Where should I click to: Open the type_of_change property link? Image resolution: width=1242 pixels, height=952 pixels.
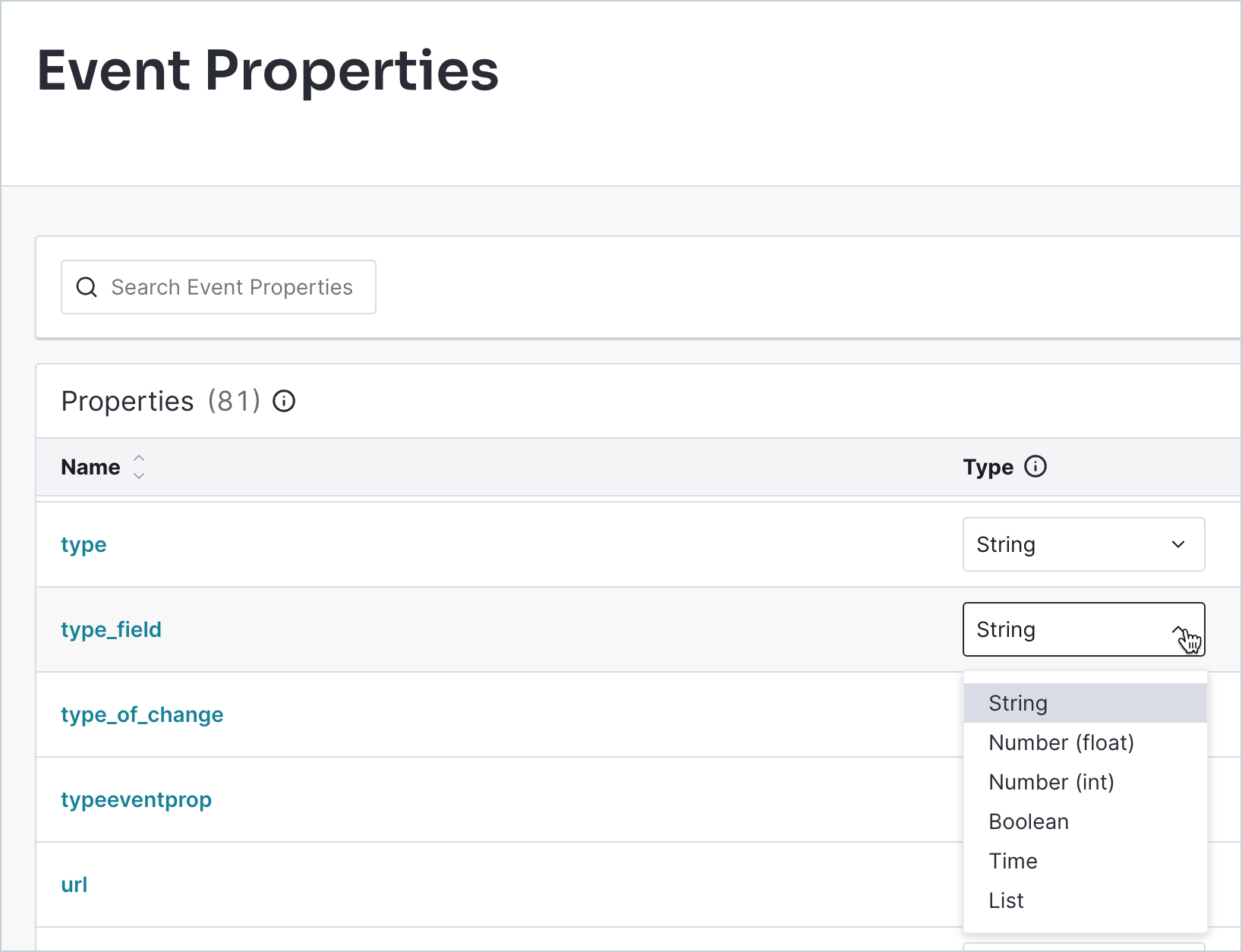click(x=142, y=714)
